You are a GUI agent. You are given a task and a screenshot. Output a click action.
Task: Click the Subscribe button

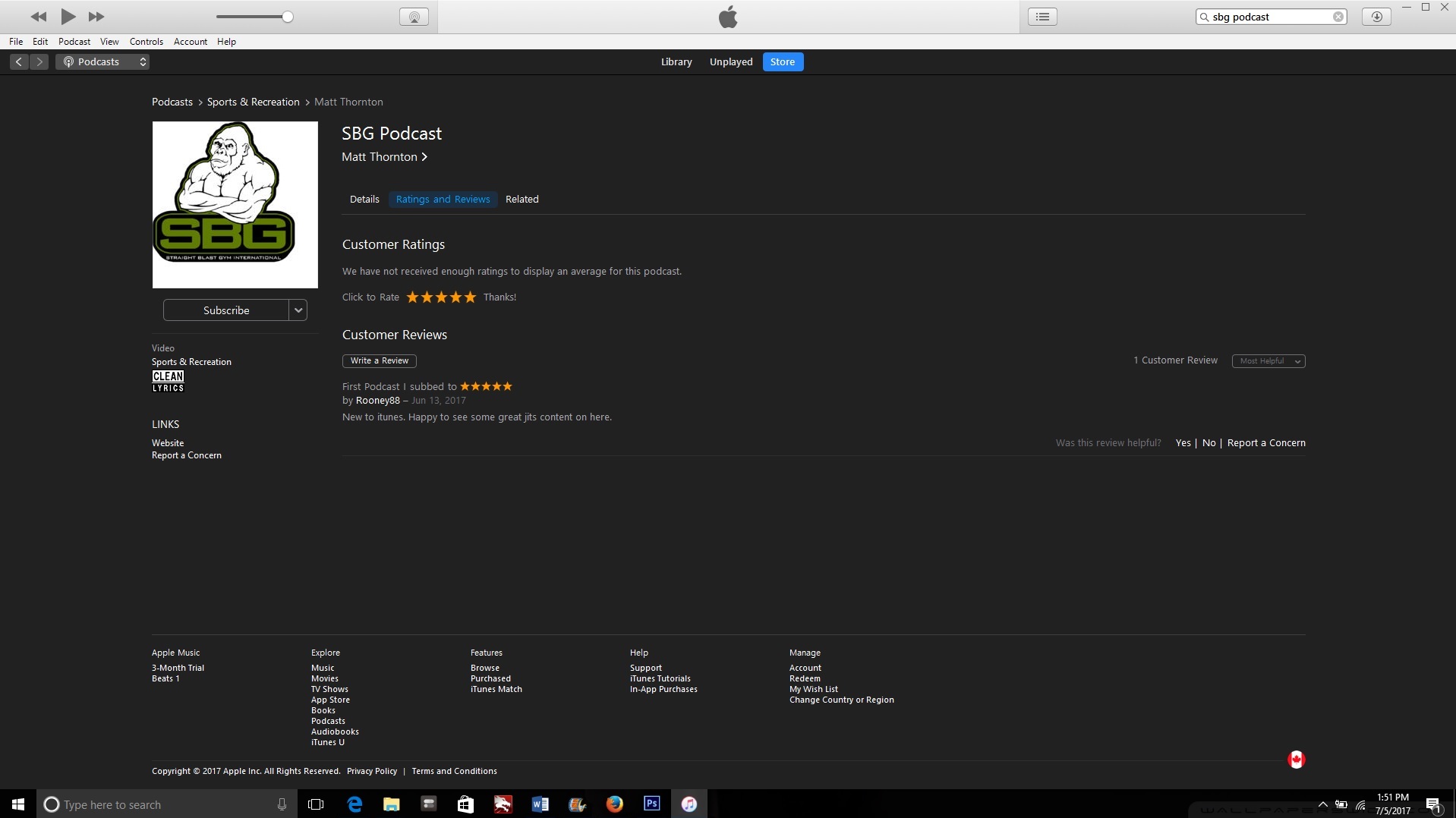226,310
